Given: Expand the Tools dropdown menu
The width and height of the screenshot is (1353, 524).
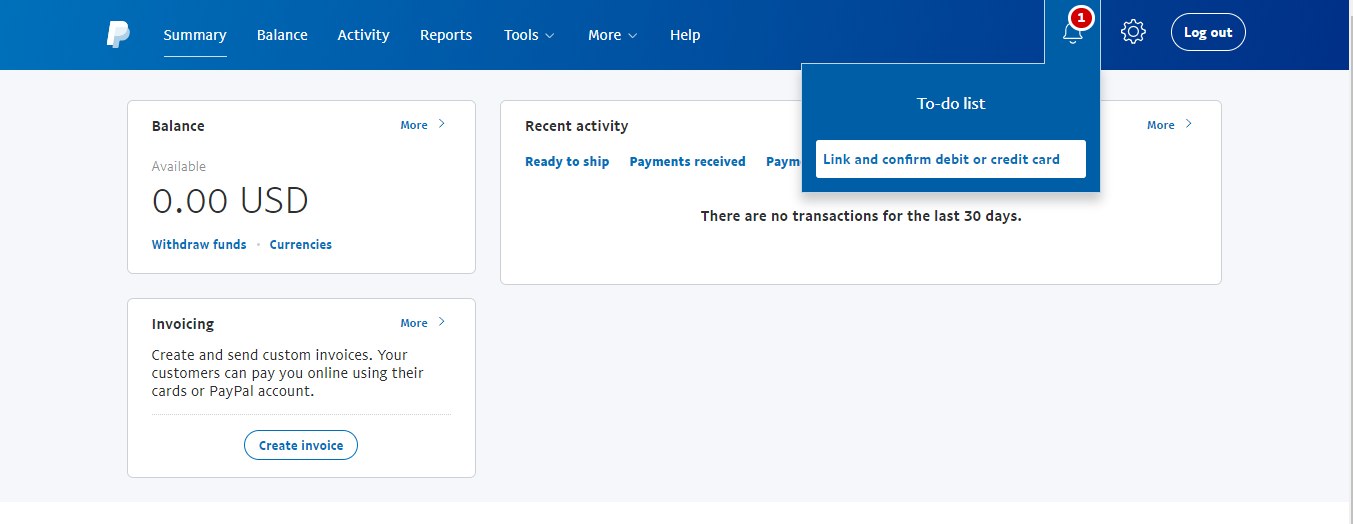Looking at the screenshot, I should [529, 35].
